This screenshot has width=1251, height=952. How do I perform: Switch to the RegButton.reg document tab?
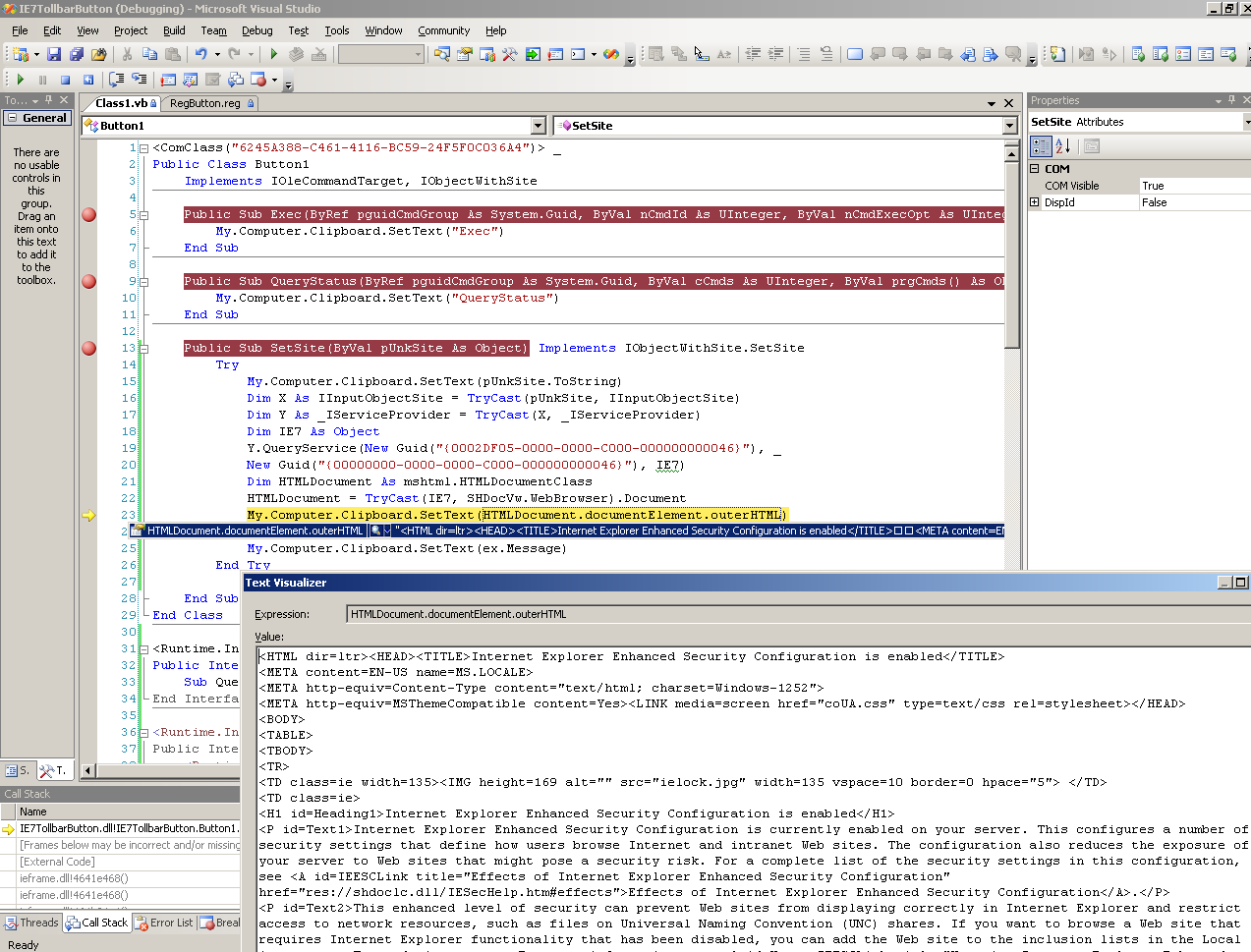[211, 103]
